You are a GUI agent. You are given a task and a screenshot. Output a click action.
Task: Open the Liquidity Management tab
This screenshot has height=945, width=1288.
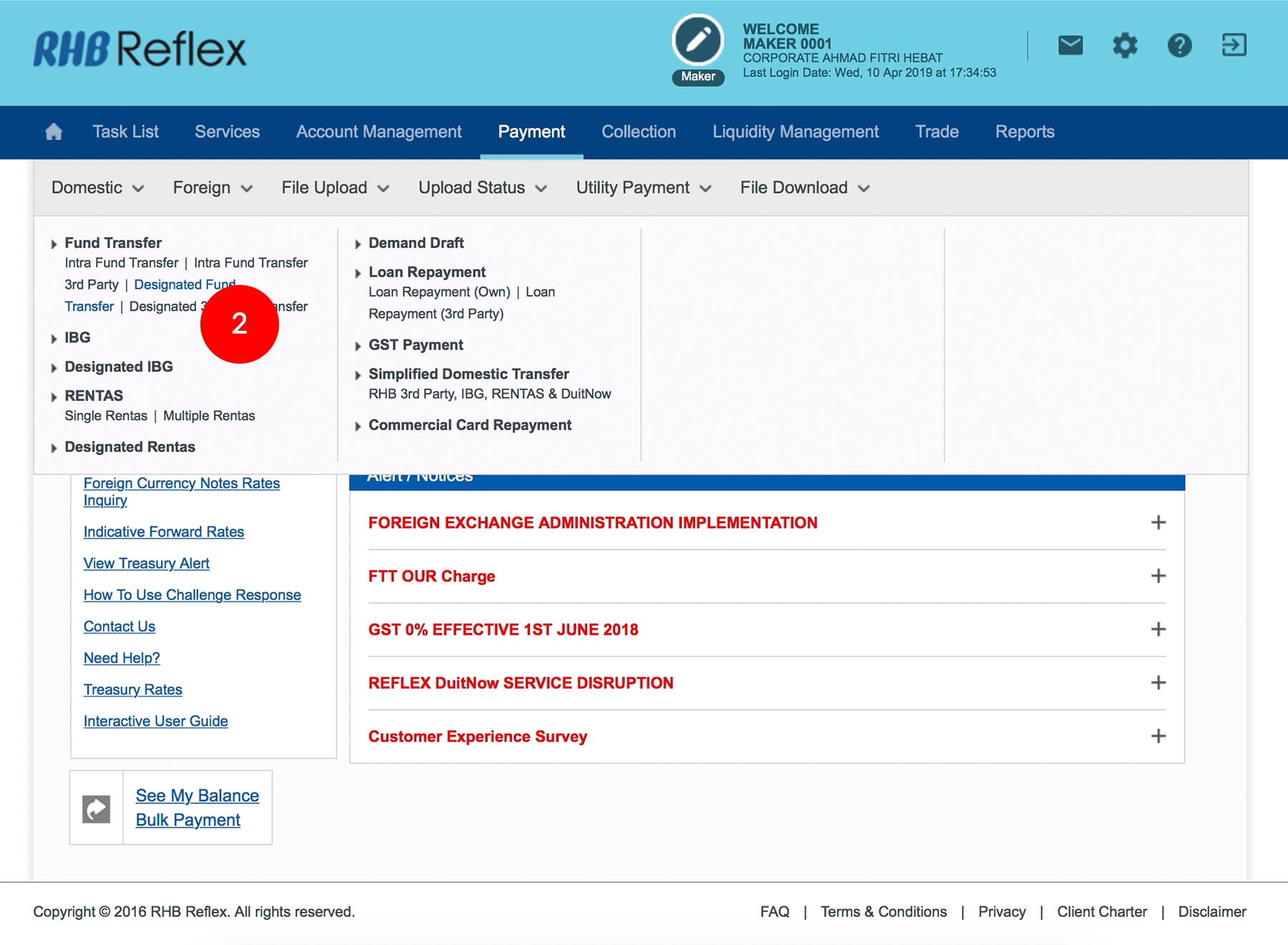point(795,132)
